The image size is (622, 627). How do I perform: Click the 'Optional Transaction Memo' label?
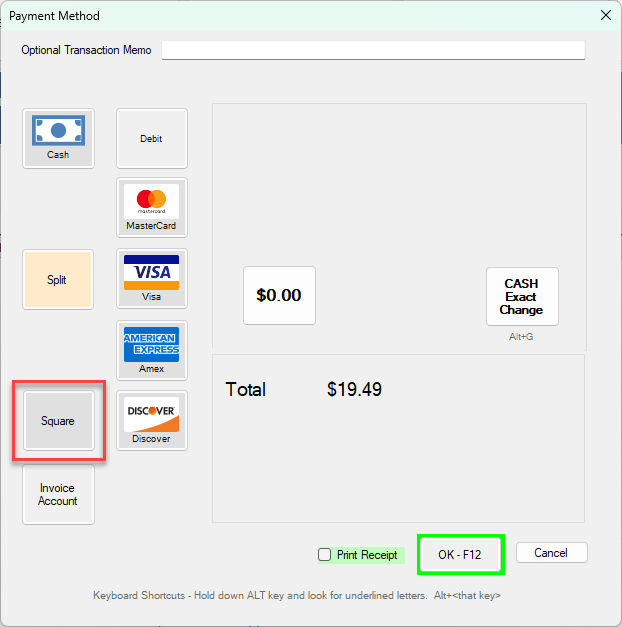(x=86, y=50)
